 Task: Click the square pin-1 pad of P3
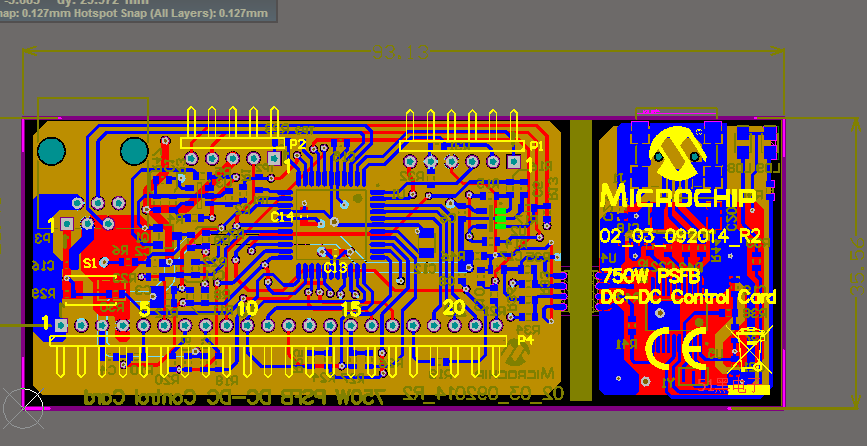pyautogui.click(x=66, y=223)
